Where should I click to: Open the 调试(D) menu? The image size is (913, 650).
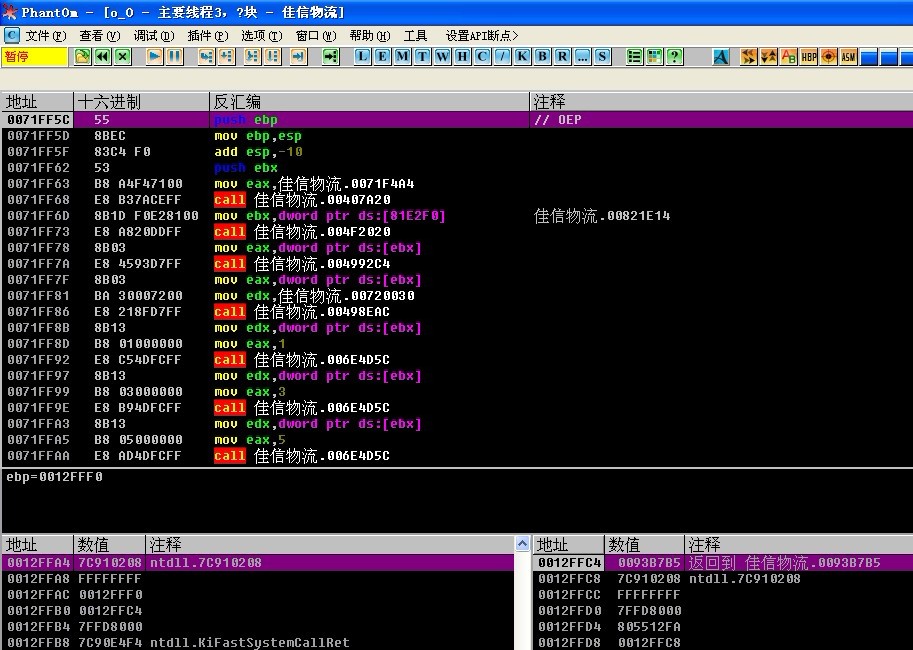click(154, 36)
